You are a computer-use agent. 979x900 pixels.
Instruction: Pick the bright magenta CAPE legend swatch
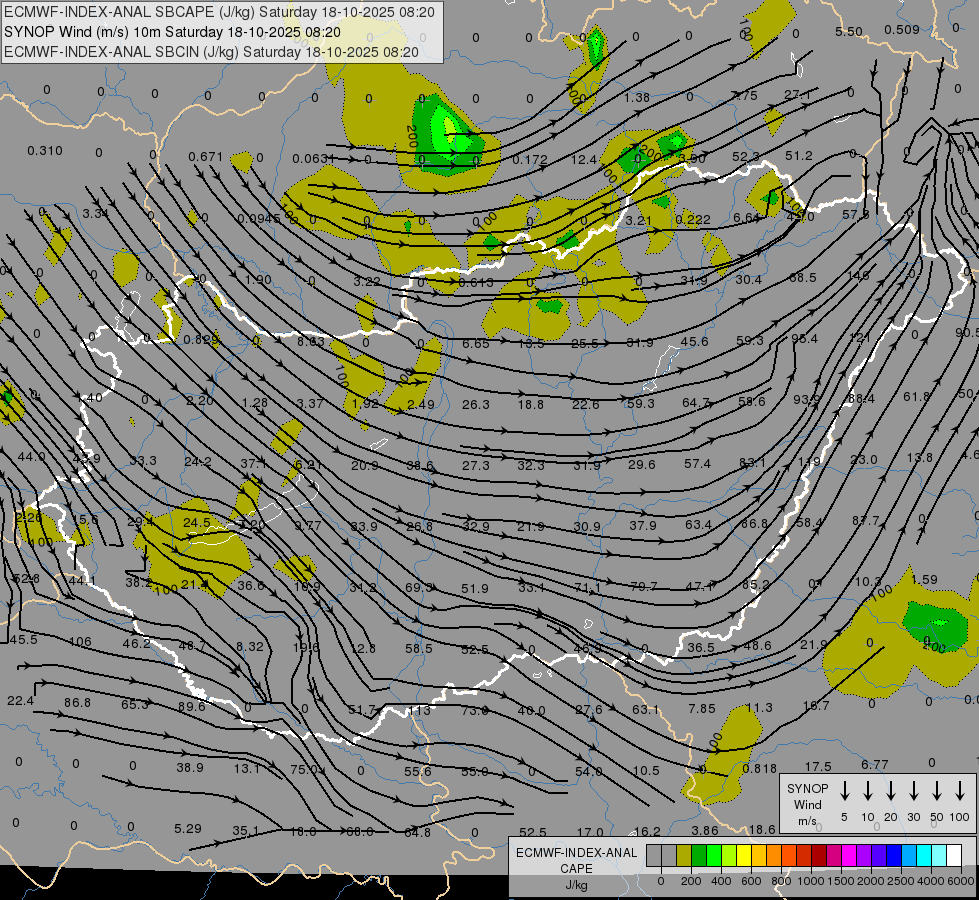click(849, 855)
